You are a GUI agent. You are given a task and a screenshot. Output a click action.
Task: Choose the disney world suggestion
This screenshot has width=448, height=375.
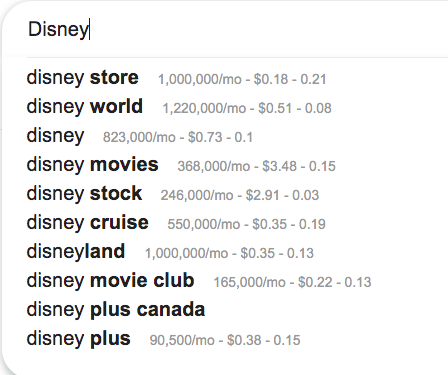pos(85,107)
